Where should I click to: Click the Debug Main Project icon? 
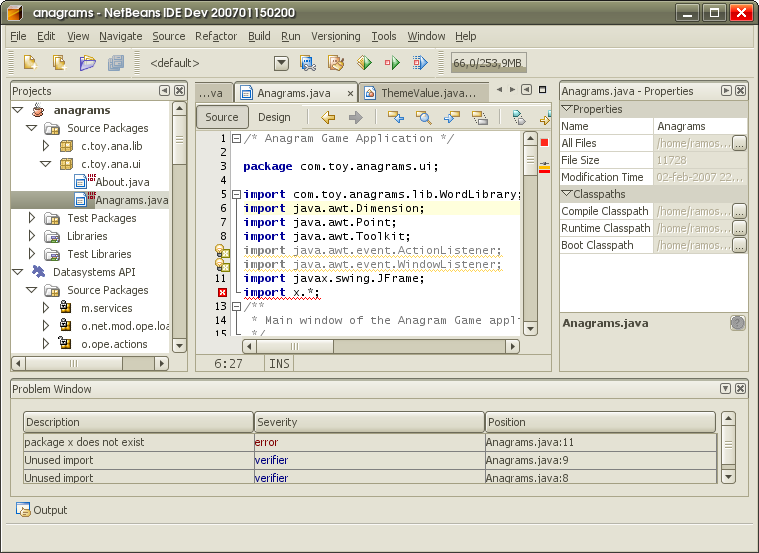tap(393, 63)
